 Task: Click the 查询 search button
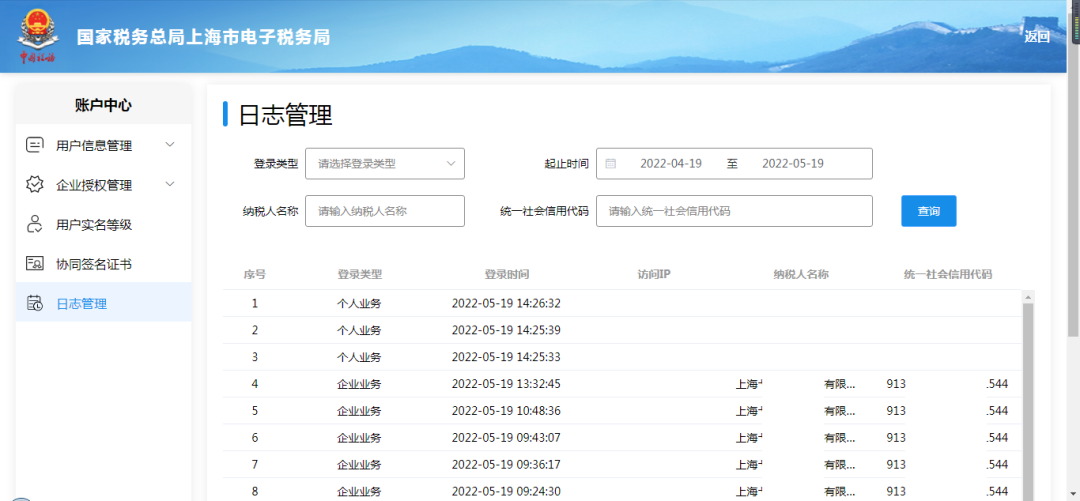tap(928, 211)
